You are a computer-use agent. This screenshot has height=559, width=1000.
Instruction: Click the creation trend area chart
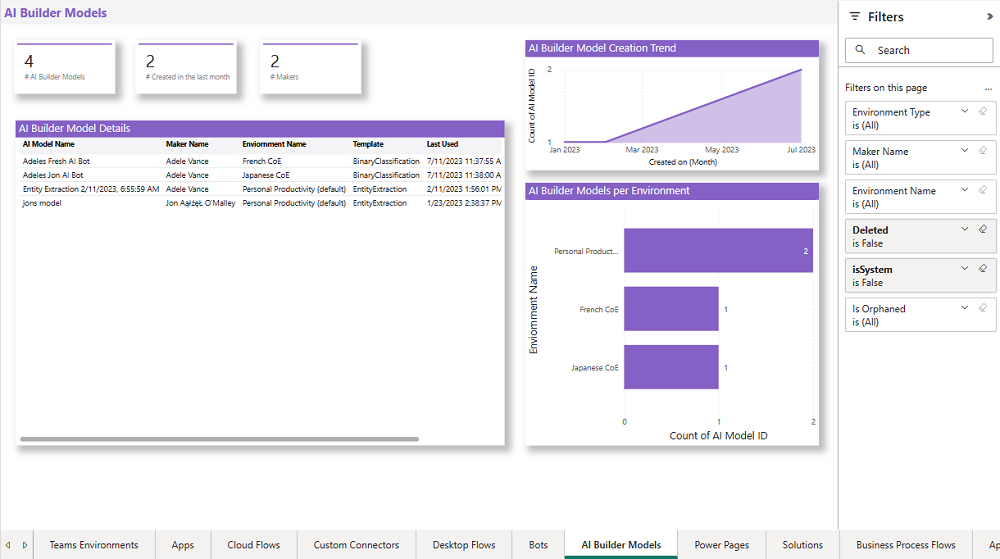[x=682, y=106]
